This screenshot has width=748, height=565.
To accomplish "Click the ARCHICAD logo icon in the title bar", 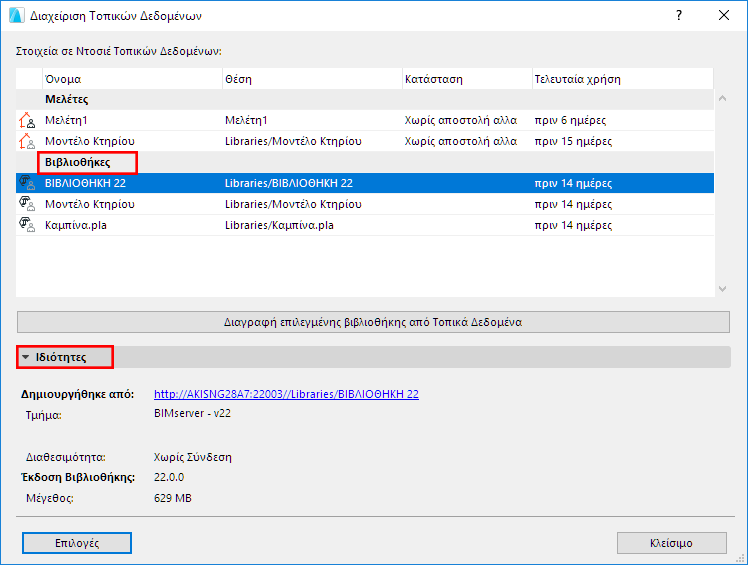I will [x=16, y=15].
